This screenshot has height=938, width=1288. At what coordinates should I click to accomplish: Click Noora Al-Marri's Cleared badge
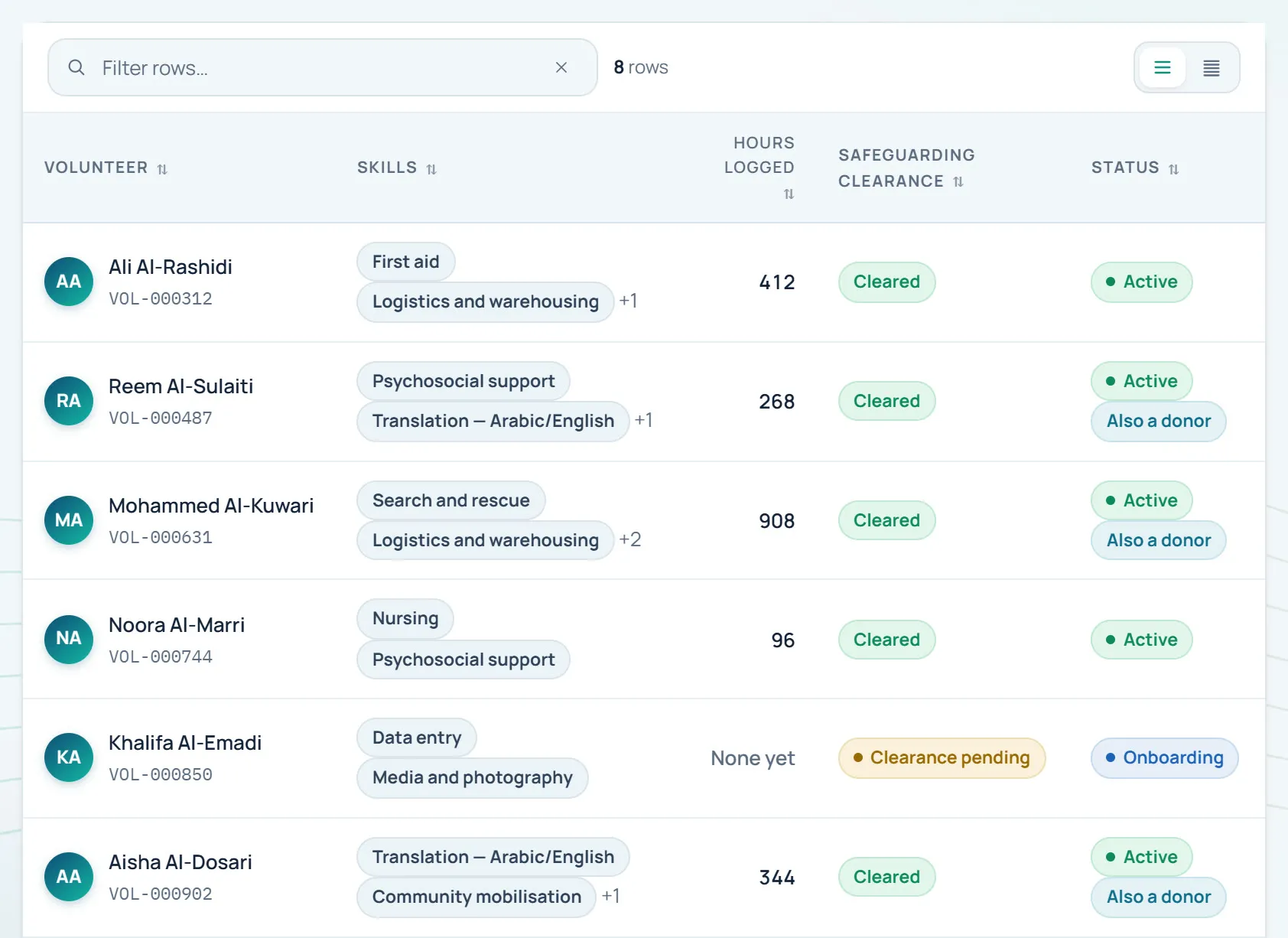[887, 640]
